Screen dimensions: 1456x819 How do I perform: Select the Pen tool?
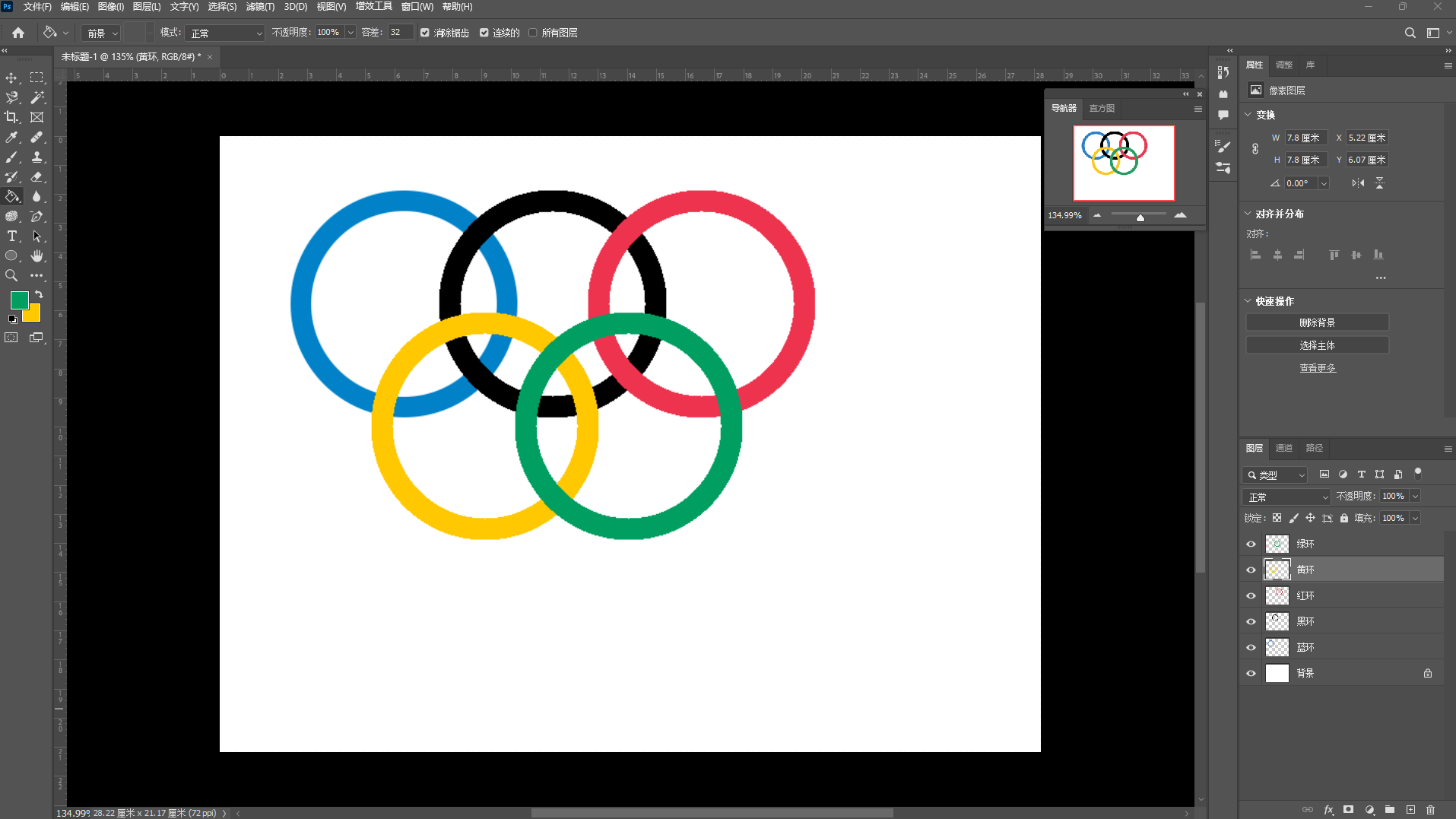tap(36, 217)
